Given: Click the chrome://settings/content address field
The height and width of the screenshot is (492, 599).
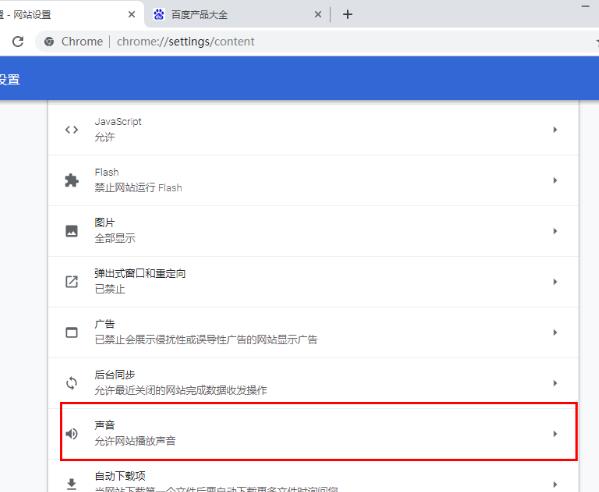Looking at the screenshot, I should 186,41.
